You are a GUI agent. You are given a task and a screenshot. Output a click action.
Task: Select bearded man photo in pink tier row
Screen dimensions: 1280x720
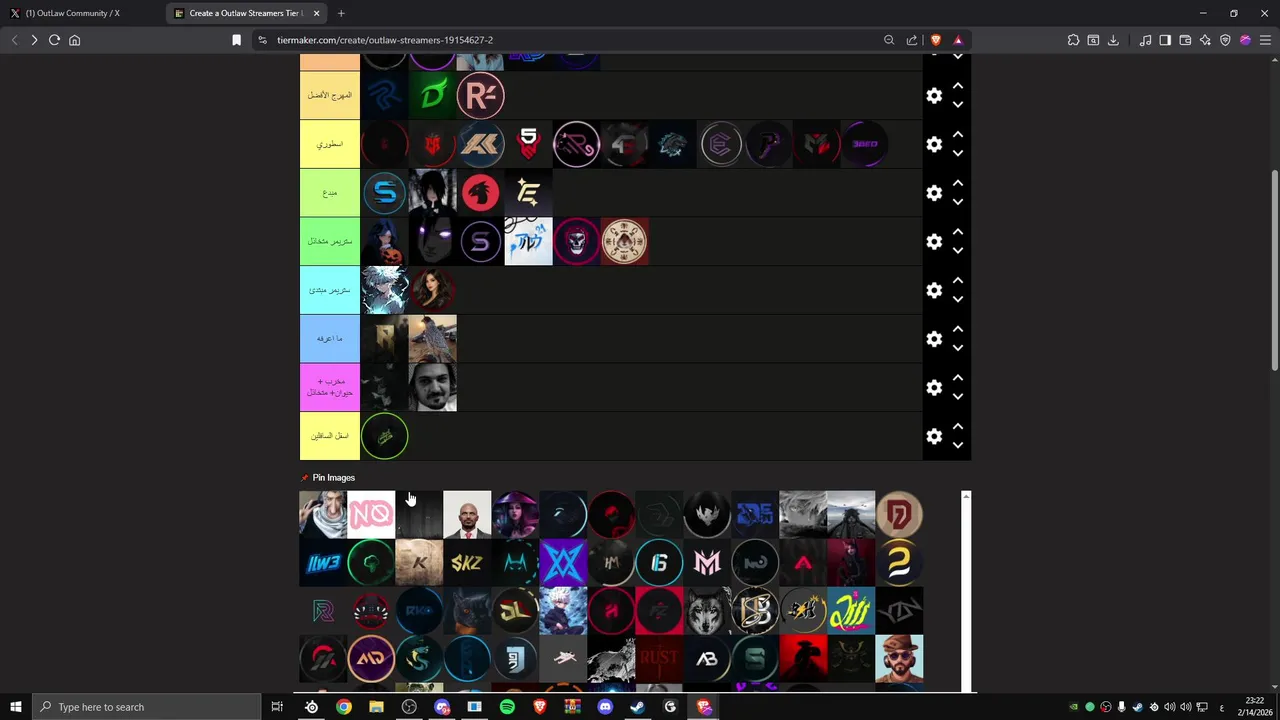[432, 387]
